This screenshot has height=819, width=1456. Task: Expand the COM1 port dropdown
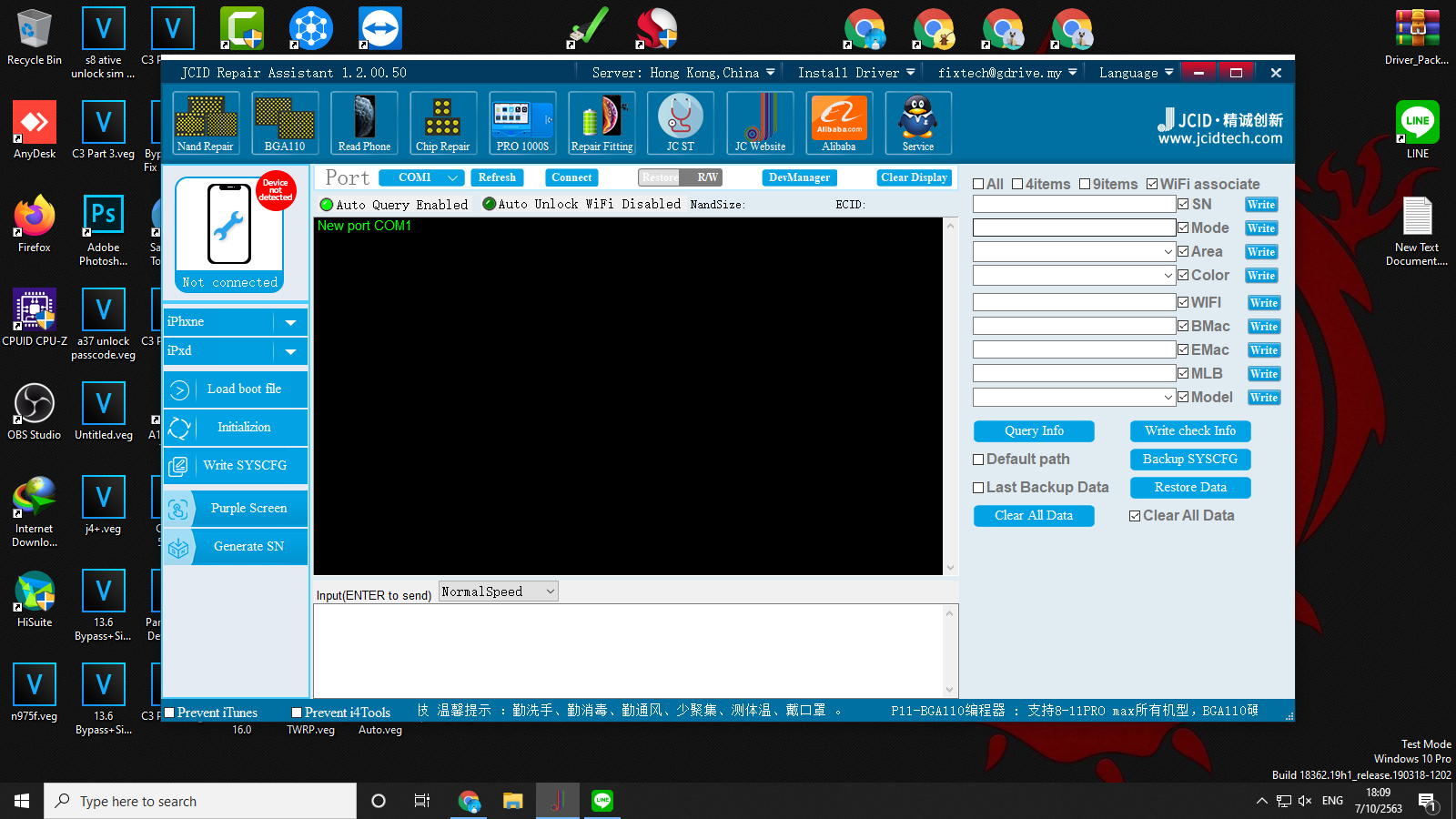pos(421,177)
